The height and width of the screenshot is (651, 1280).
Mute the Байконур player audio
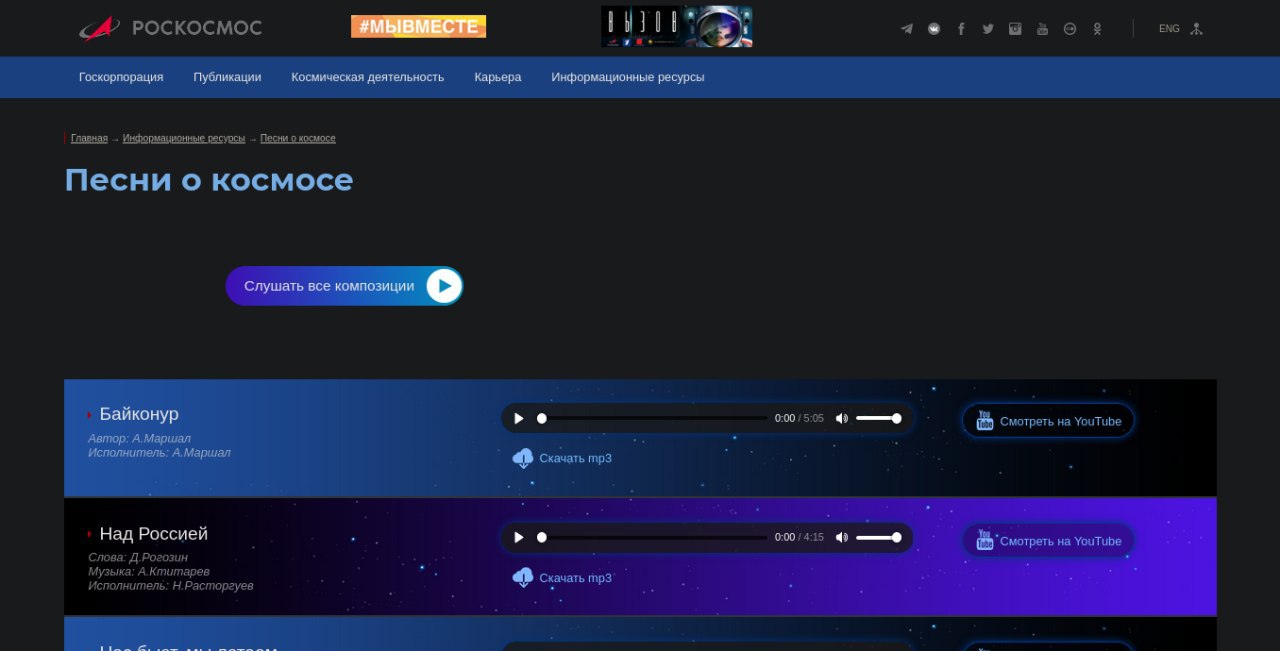(x=842, y=418)
